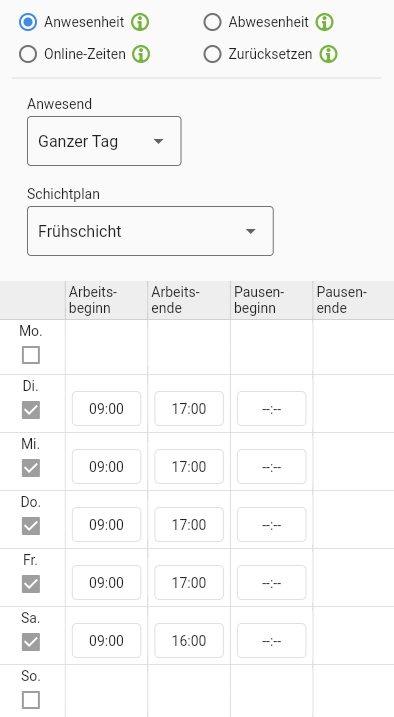Click Saturday's Arbeitsende field showing 16:00
Screen dimensions: 394x717
(189, 641)
